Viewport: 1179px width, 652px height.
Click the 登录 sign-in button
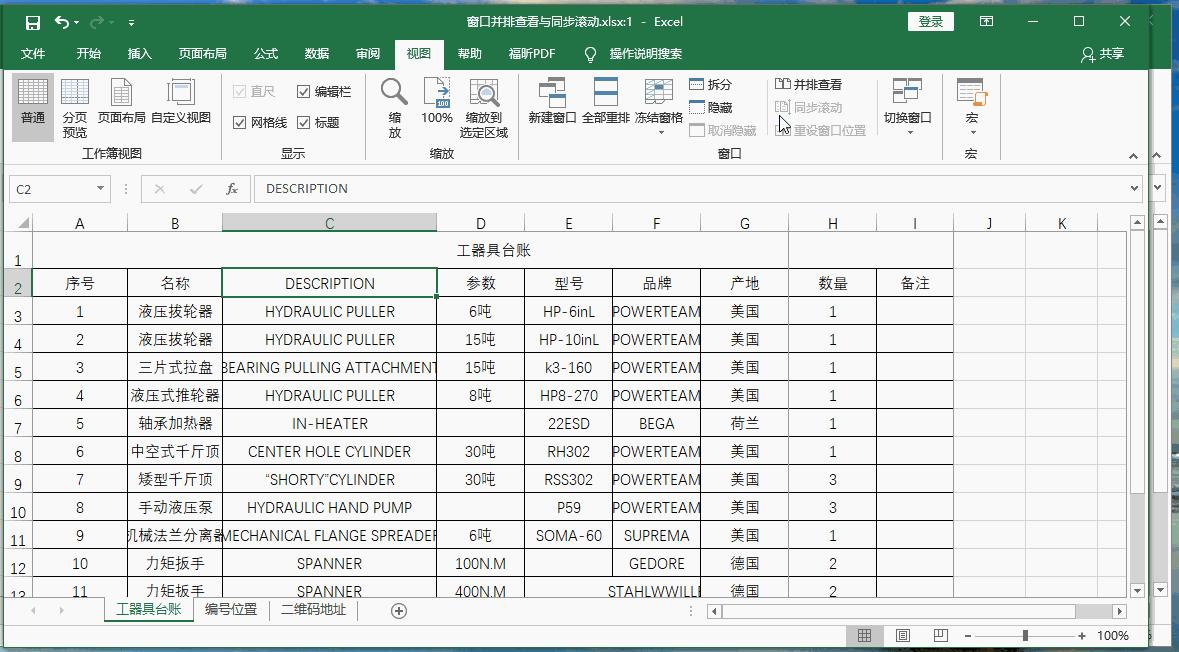[x=930, y=20]
